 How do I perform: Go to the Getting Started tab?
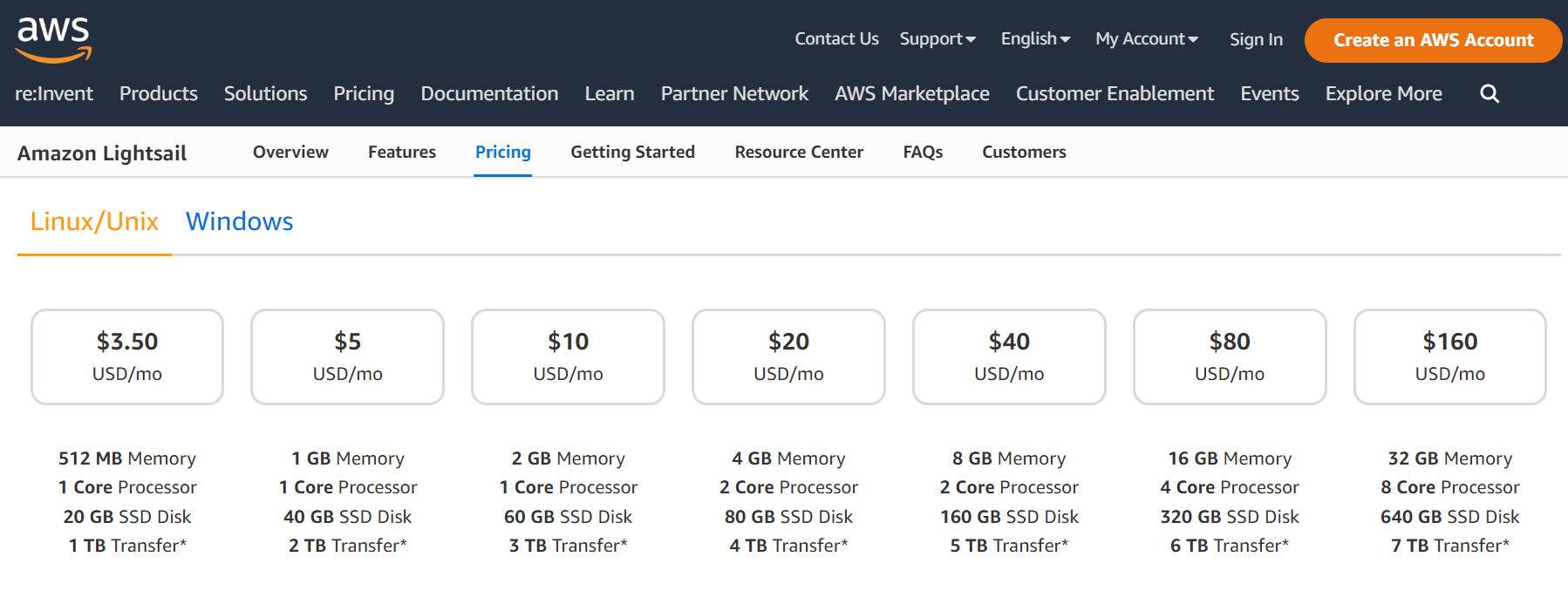pyautogui.click(x=632, y=152)
